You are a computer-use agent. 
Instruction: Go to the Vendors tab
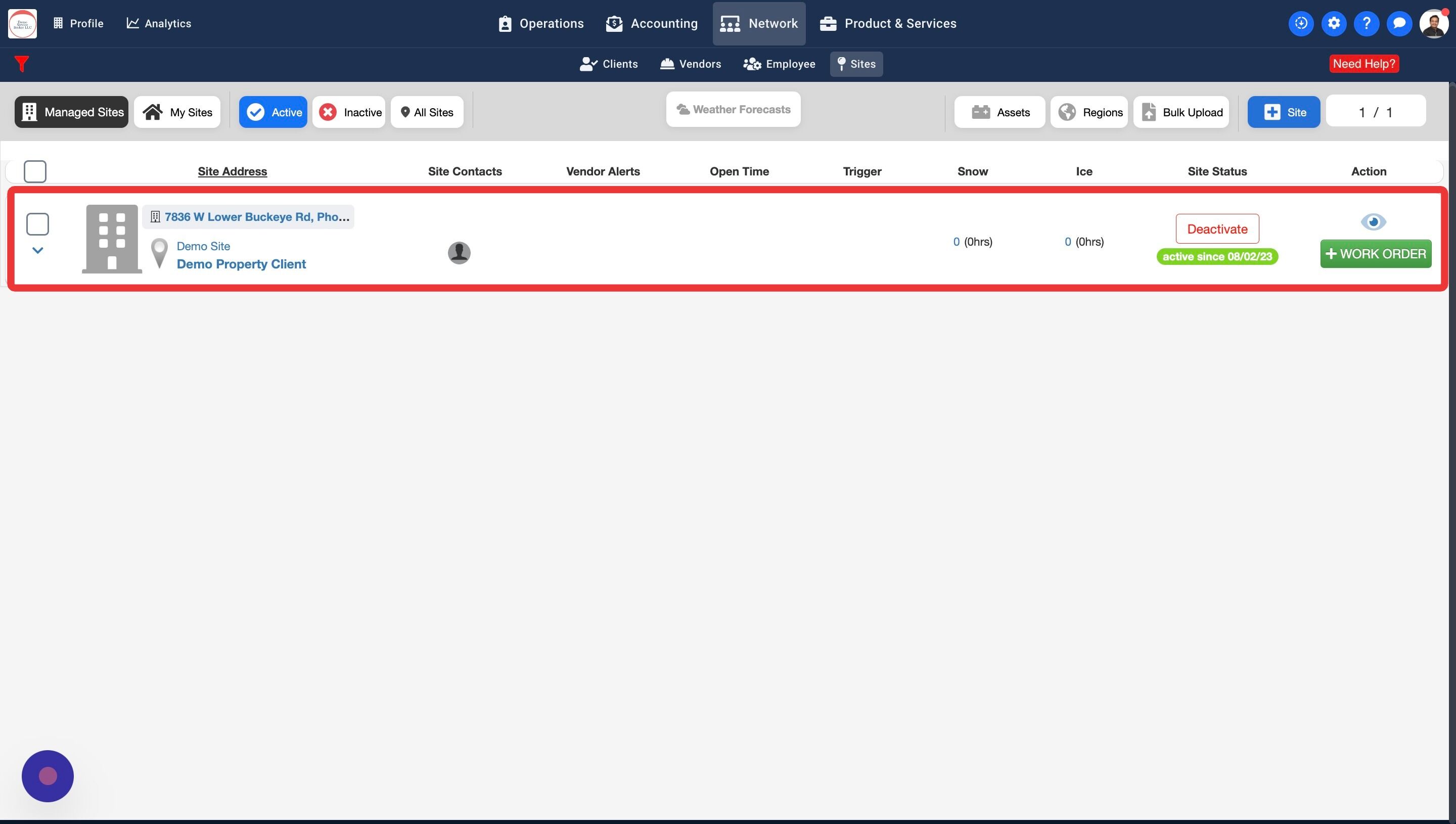pos(691,64)
